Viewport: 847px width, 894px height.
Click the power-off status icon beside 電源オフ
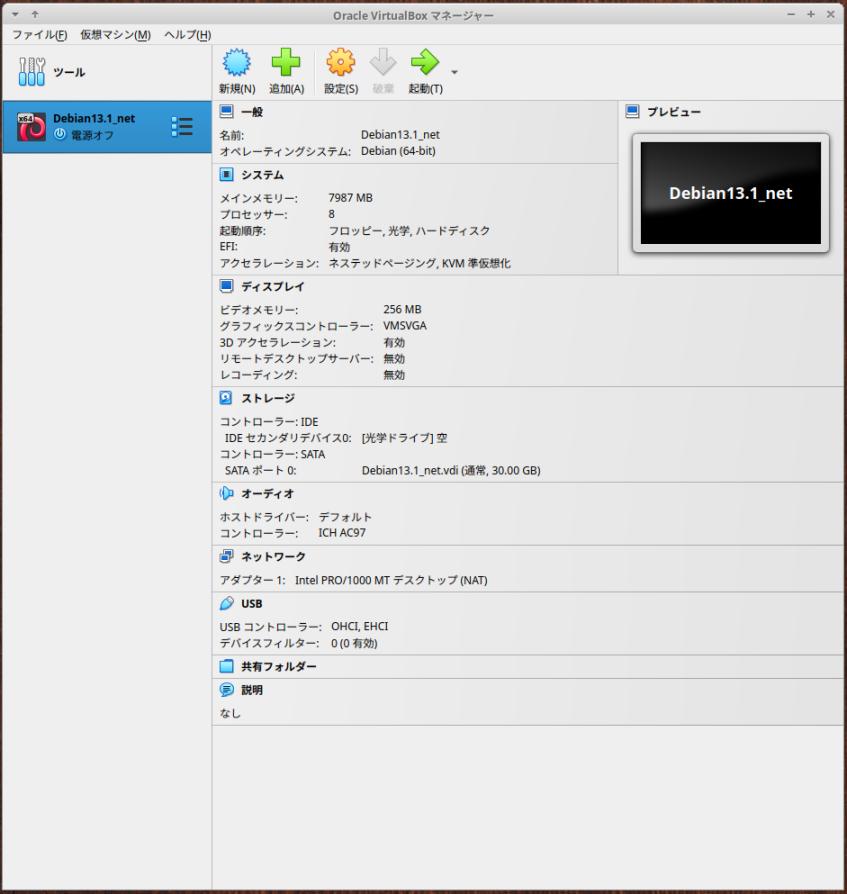tap(60, 135)
